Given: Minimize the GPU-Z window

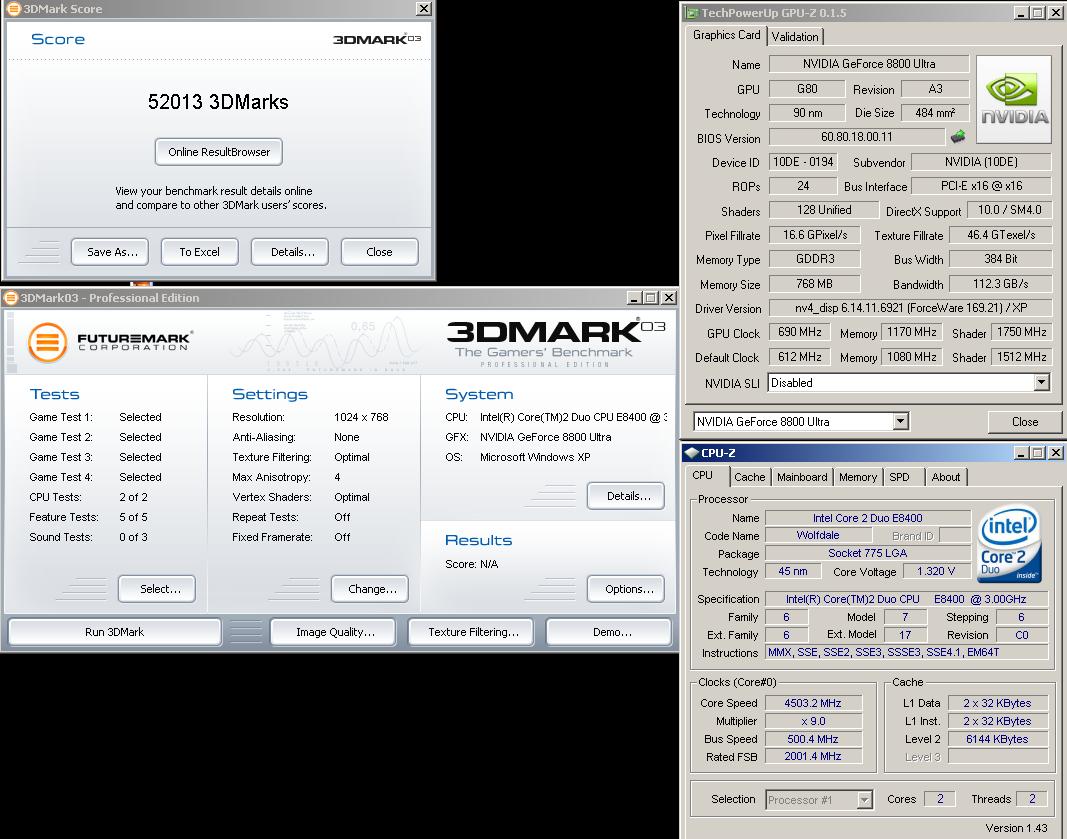Looking at the screenshot, I should (x=1021, y=13).
